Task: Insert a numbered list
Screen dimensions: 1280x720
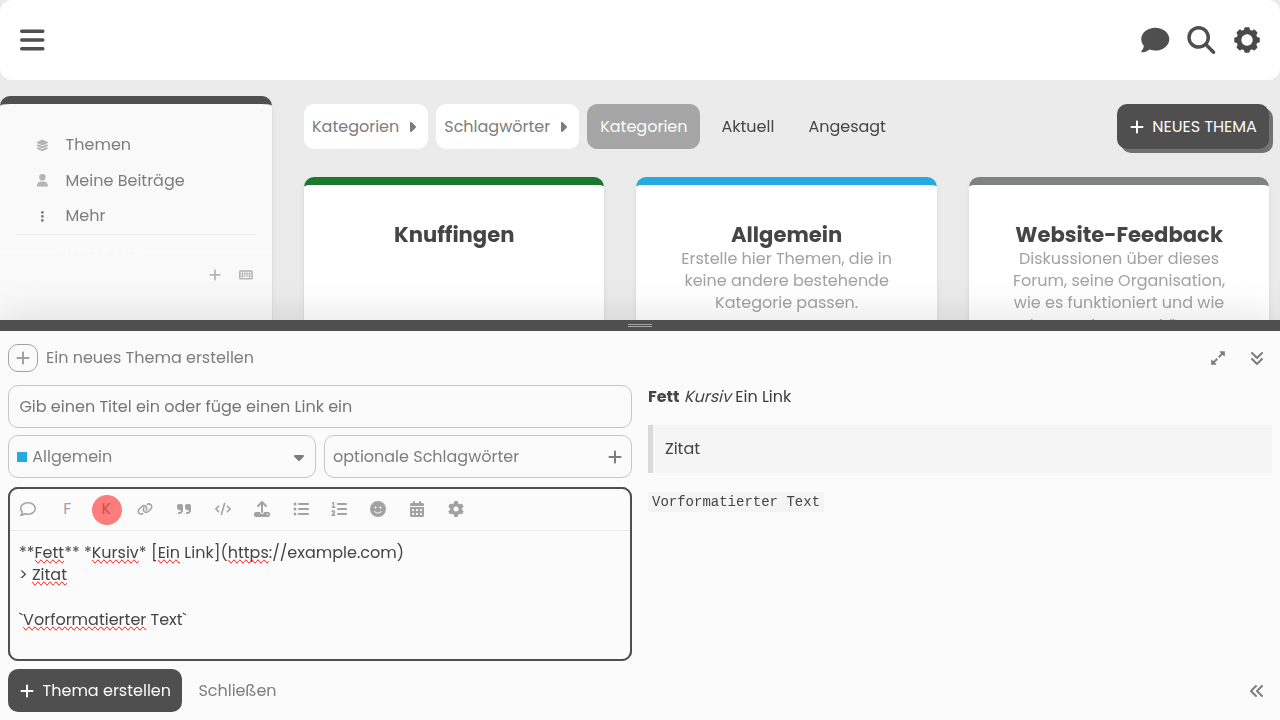Action: 340,509
